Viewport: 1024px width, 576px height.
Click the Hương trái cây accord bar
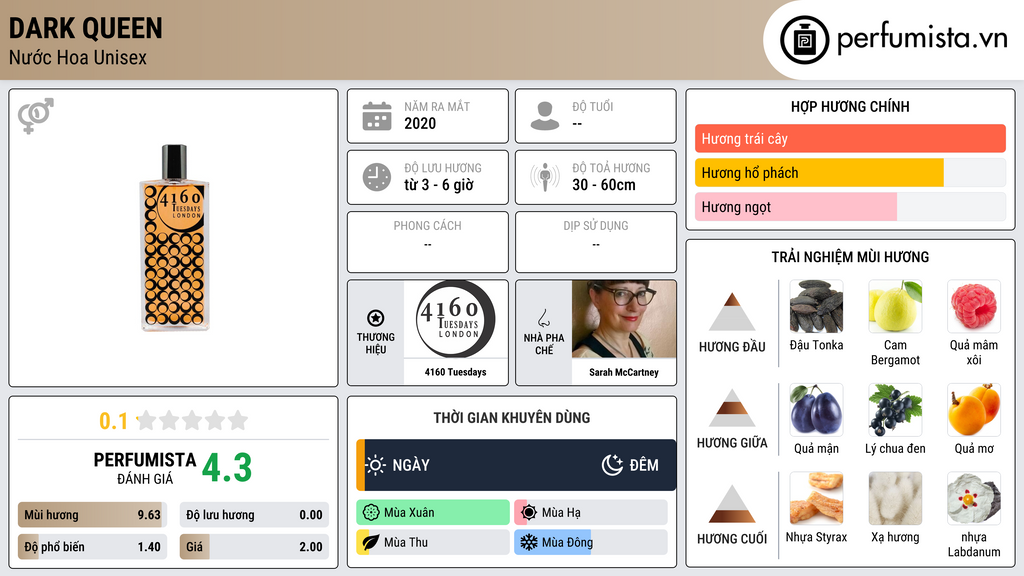click(850, 138)
